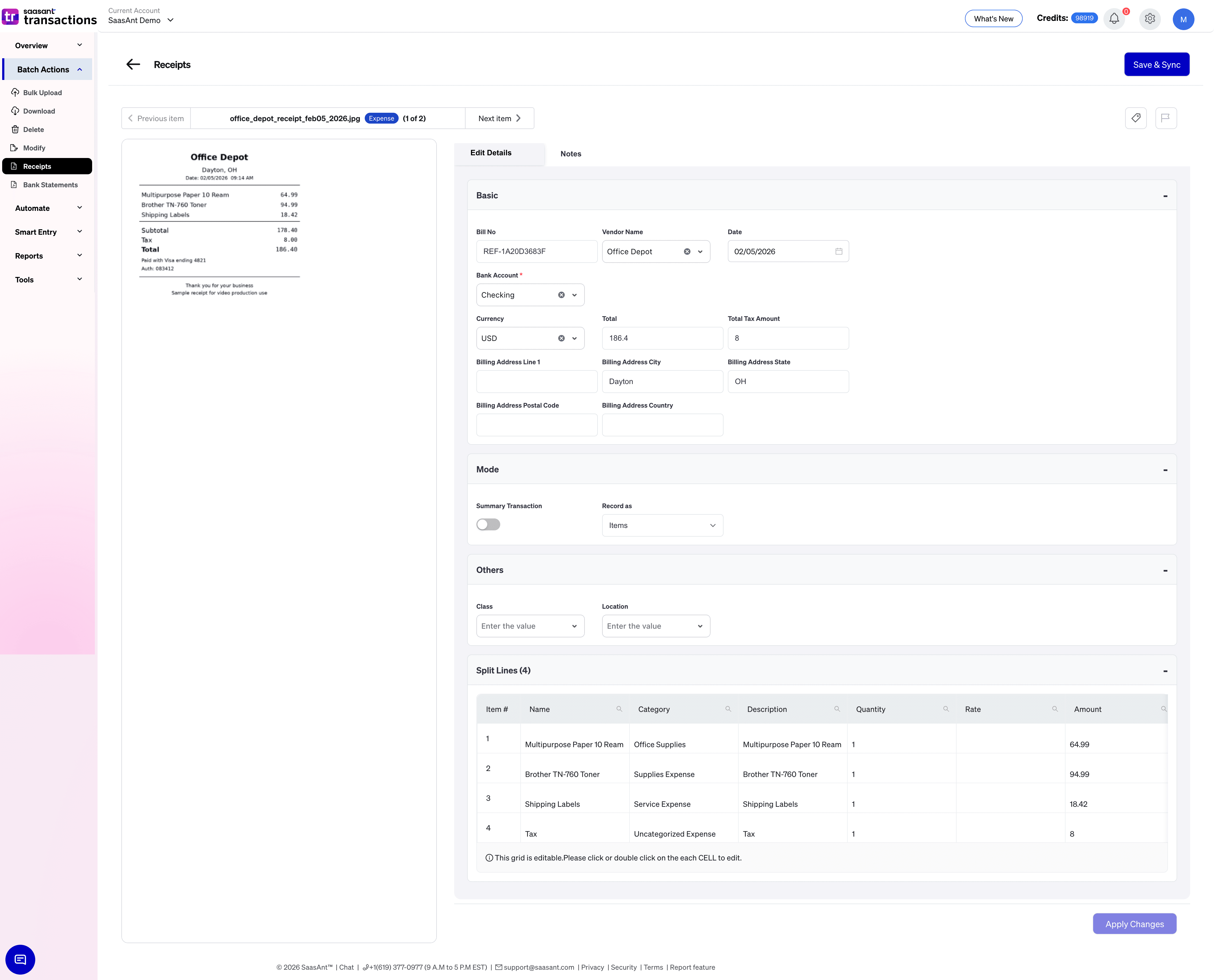
Task: Go back using the left arrow icon
Action: coord(133,64)
